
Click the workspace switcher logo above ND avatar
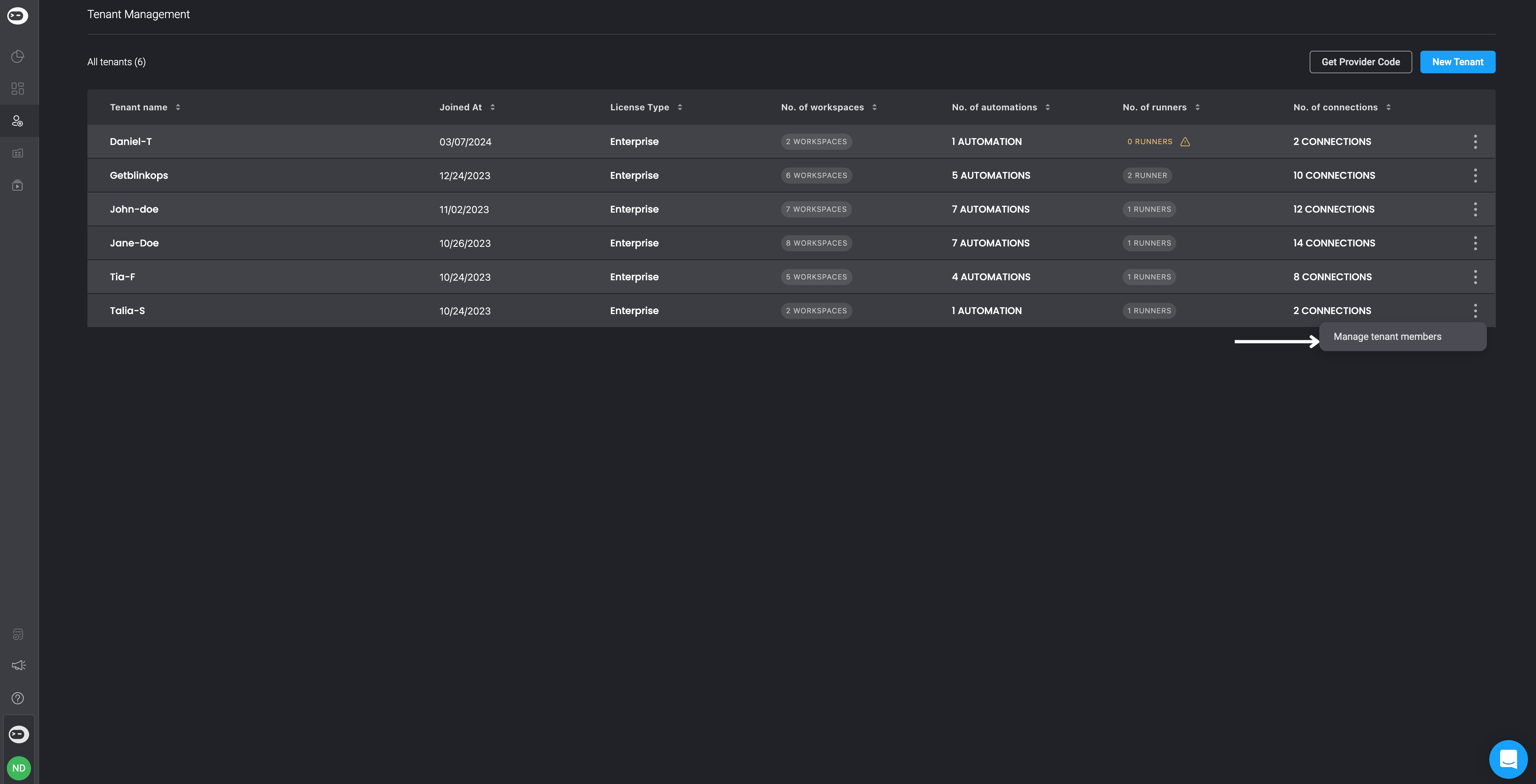19,734
